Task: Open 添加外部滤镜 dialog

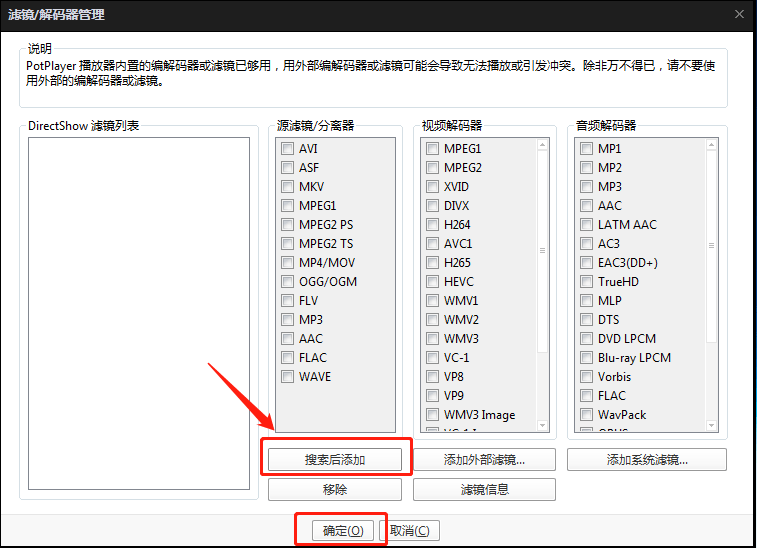Action: coord(484,460)
